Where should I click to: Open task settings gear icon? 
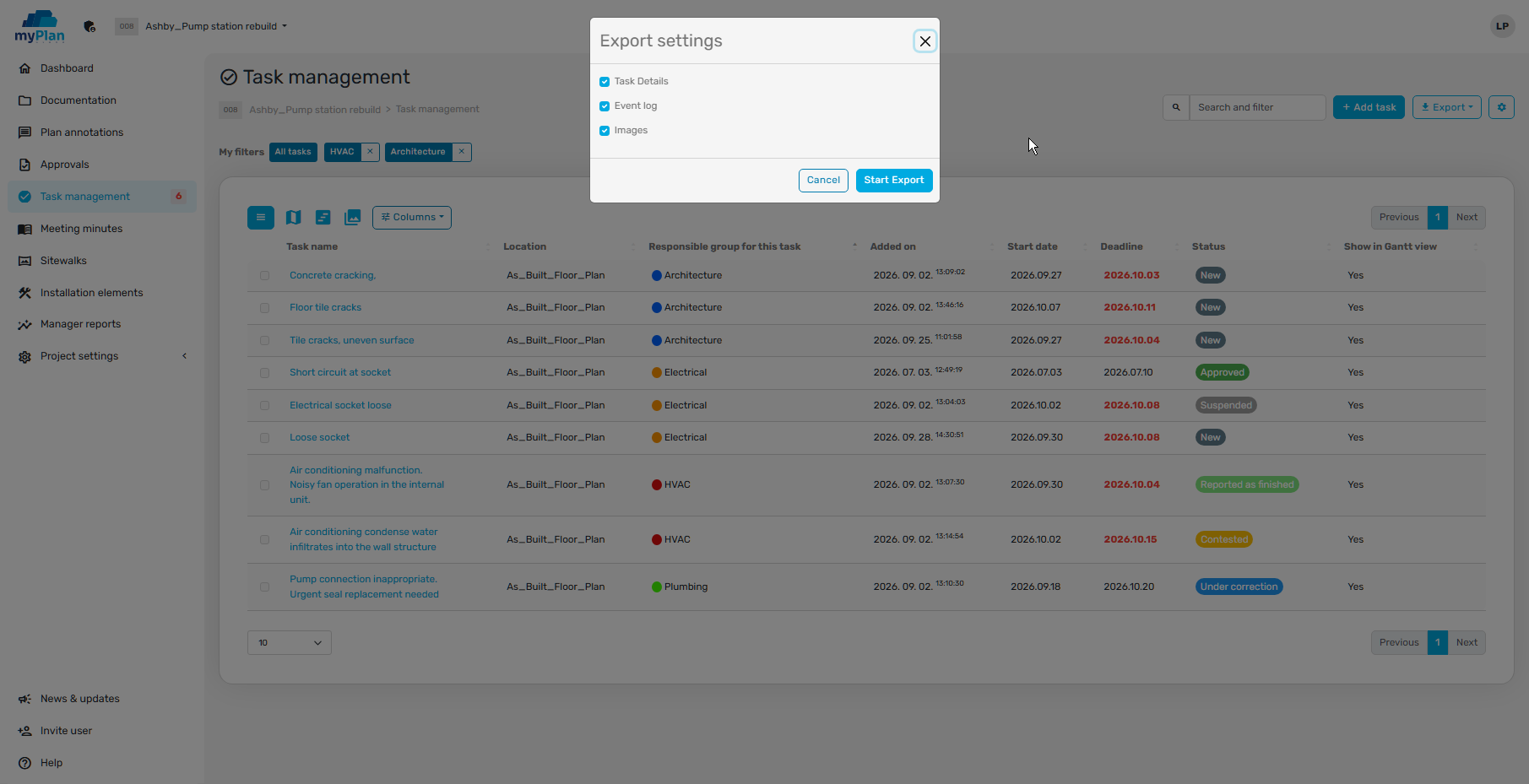1501,107
